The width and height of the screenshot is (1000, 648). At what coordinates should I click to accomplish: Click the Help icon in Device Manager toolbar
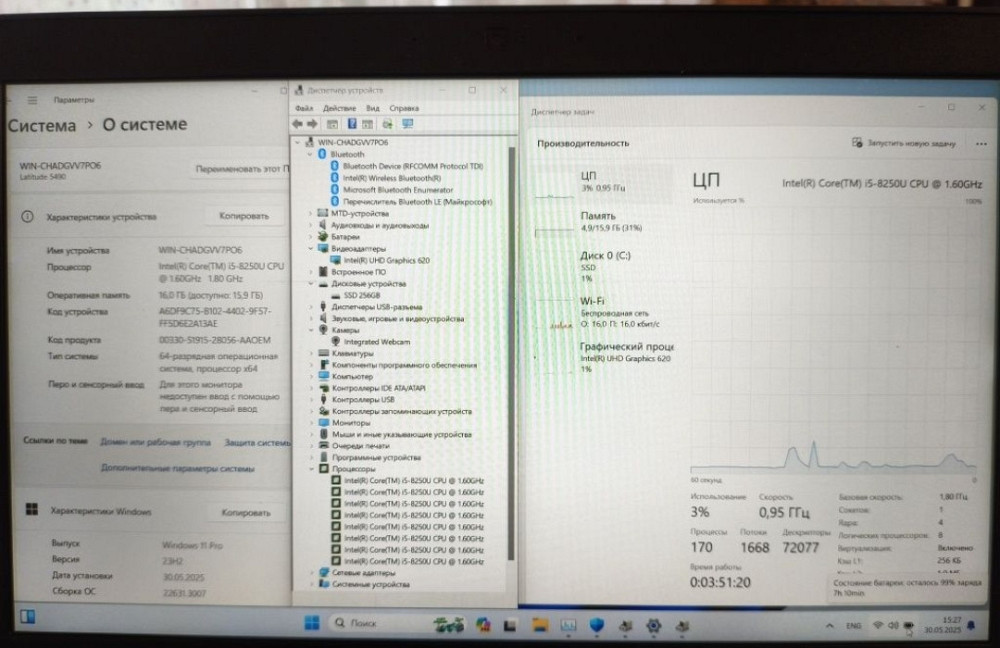coord(352,123)
